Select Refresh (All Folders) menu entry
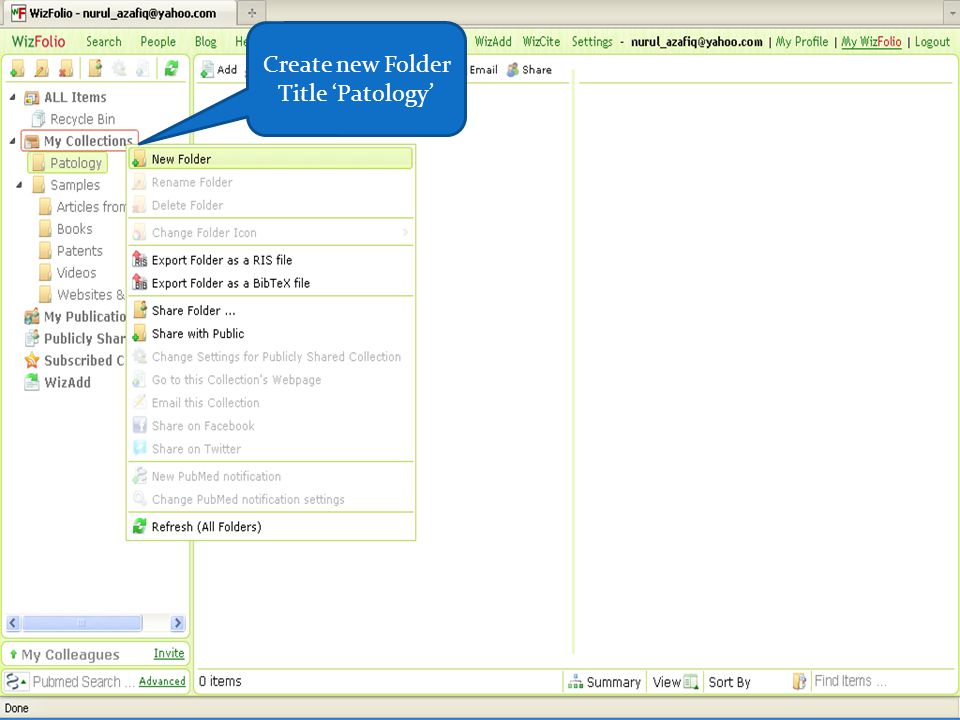Image resolution: width=960 pixels, height=720 pixels. [x=271, y=527]
